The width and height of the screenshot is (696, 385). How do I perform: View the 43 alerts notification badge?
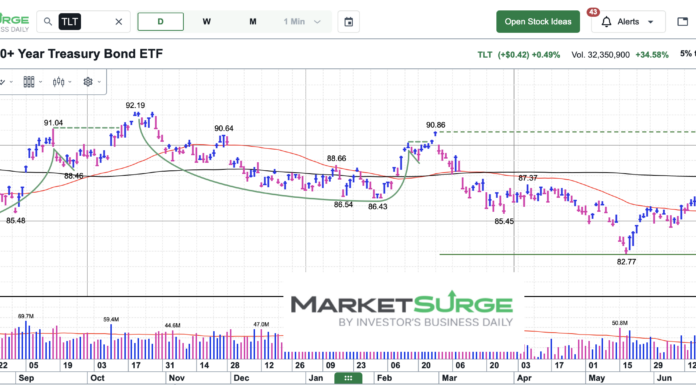point(593,12)
